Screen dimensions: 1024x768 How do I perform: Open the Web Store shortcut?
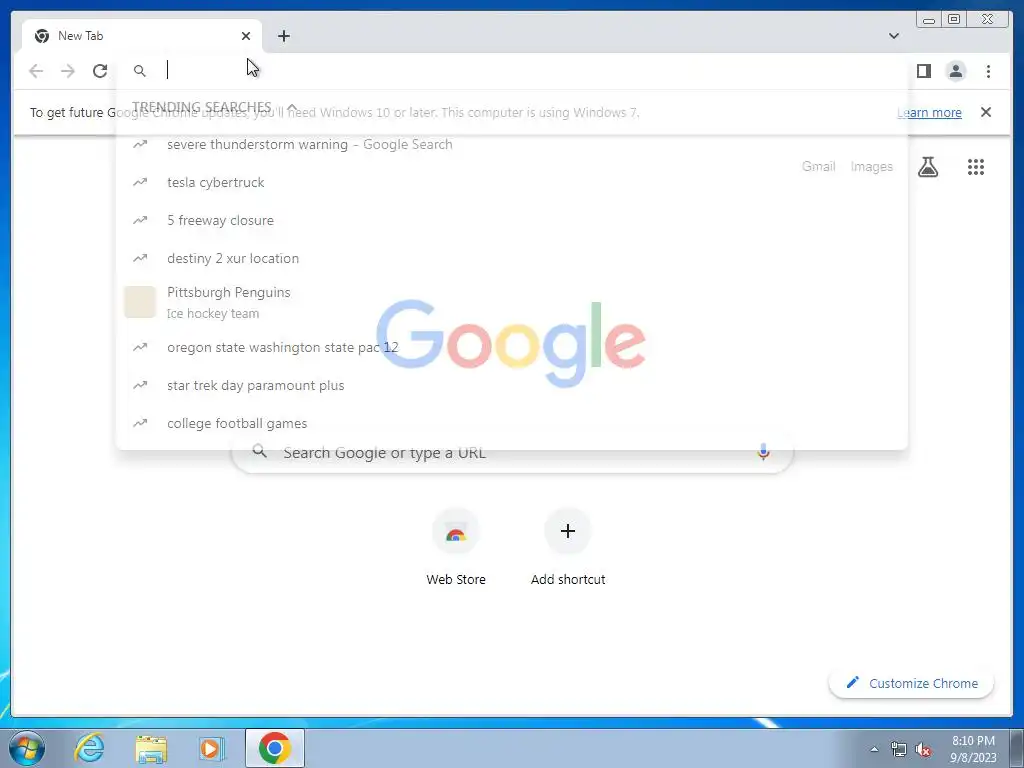(456, 549)
